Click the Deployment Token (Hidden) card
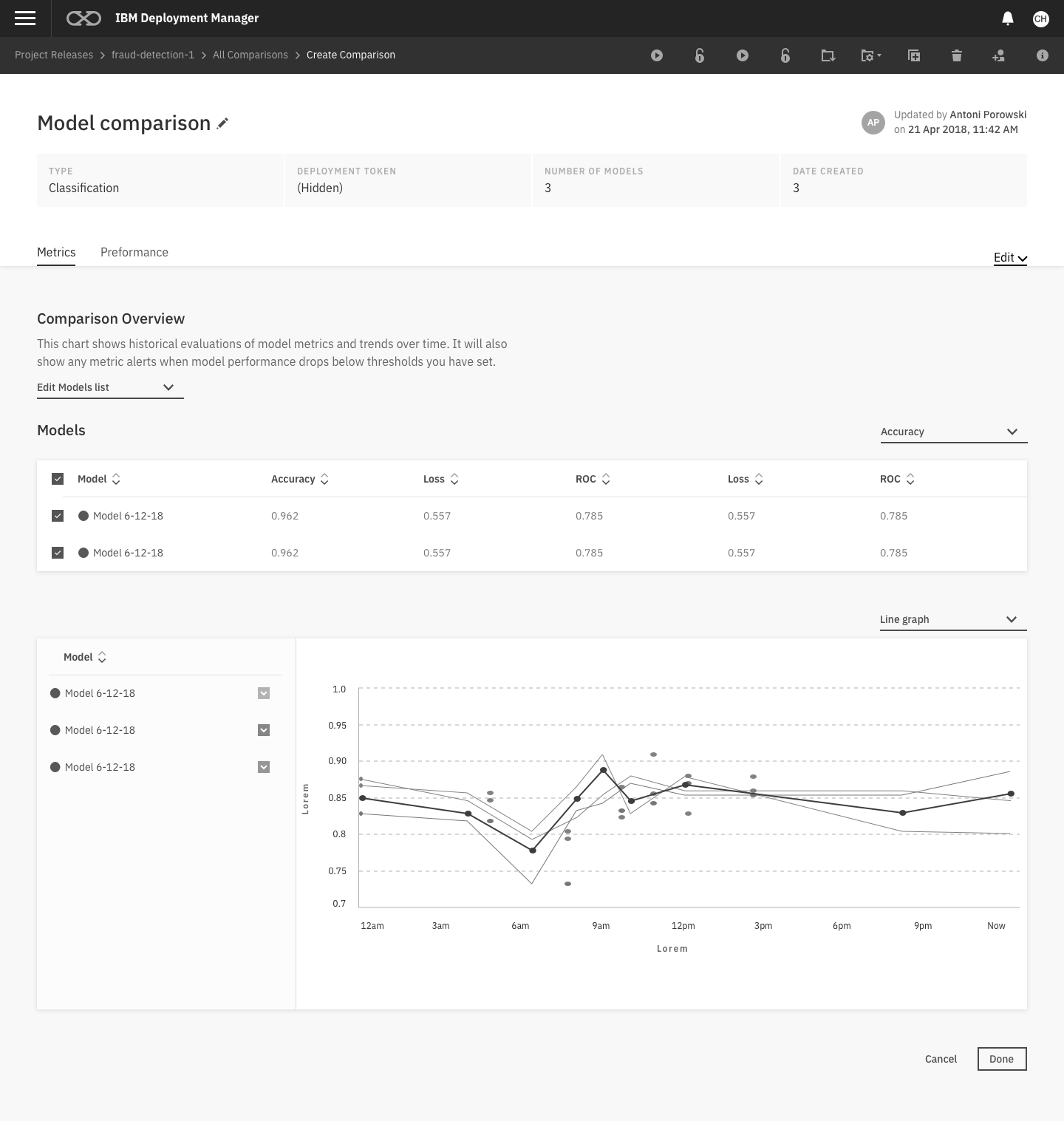The image size is (1064, 1121). point(408,180)
